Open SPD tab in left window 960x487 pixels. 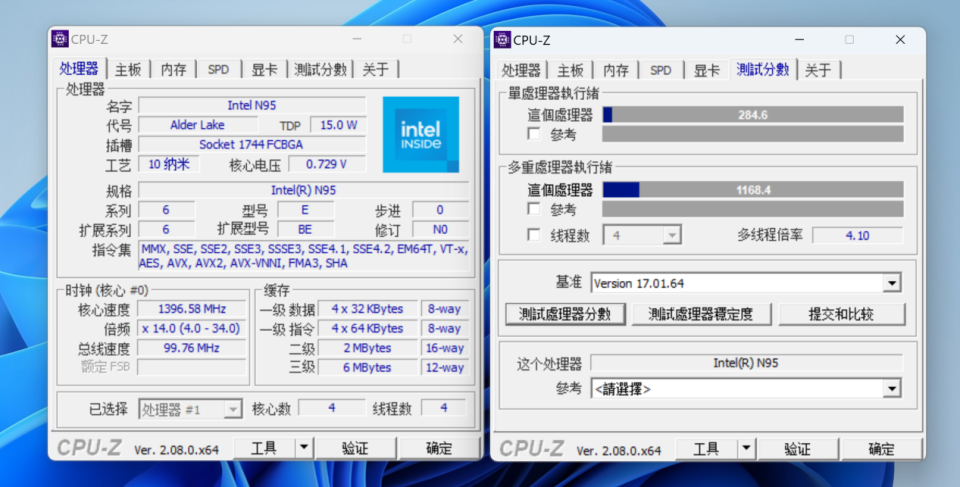219,69
